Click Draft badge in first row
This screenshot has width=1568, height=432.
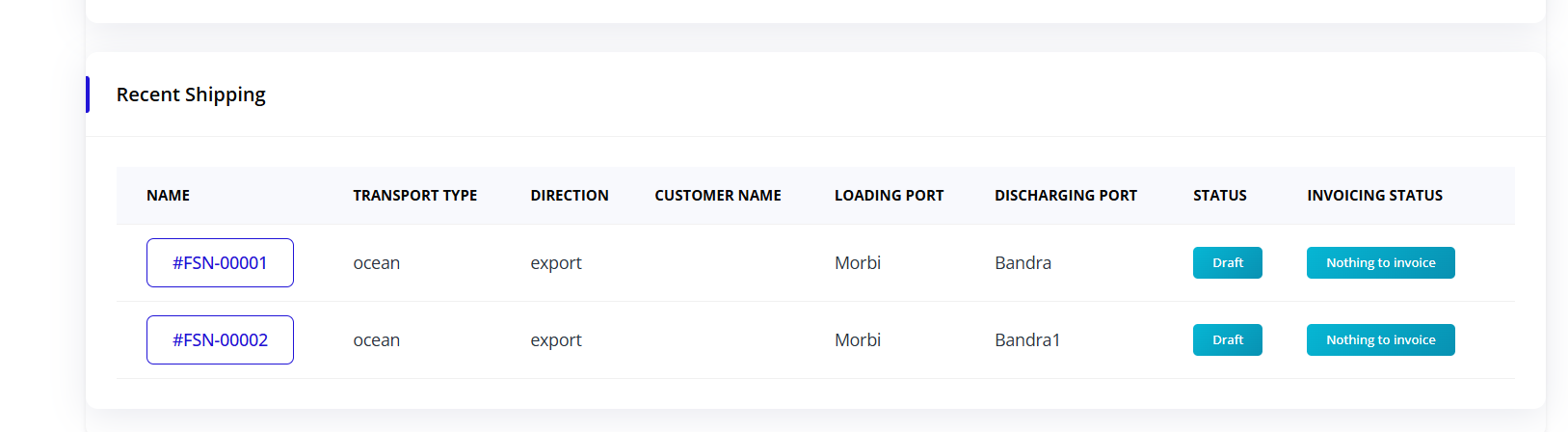1227,262
